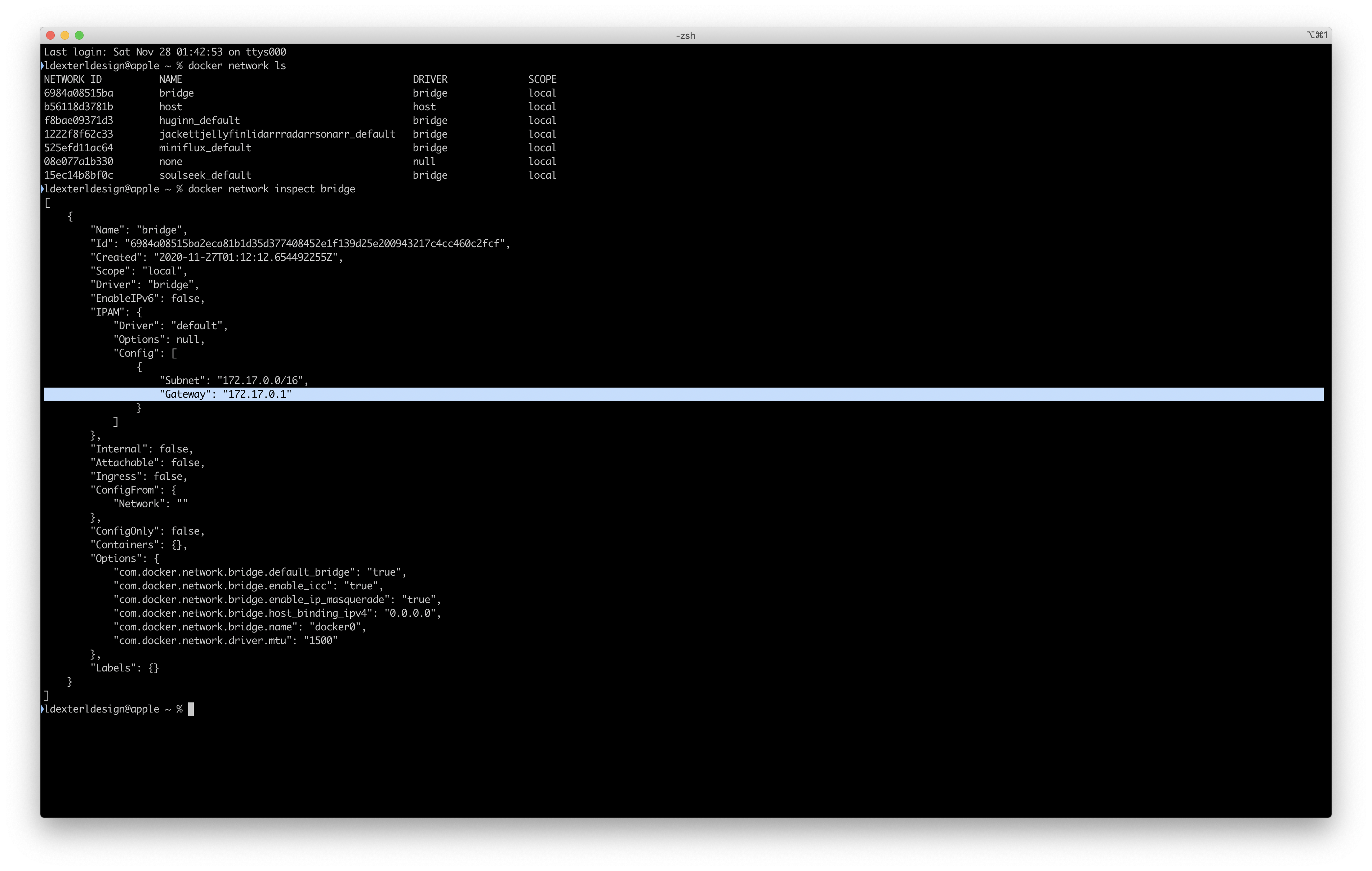This screenshot has width=1372, height=871.
Task: Place cursor at the active shell prompt
Action: click(191, 709)
